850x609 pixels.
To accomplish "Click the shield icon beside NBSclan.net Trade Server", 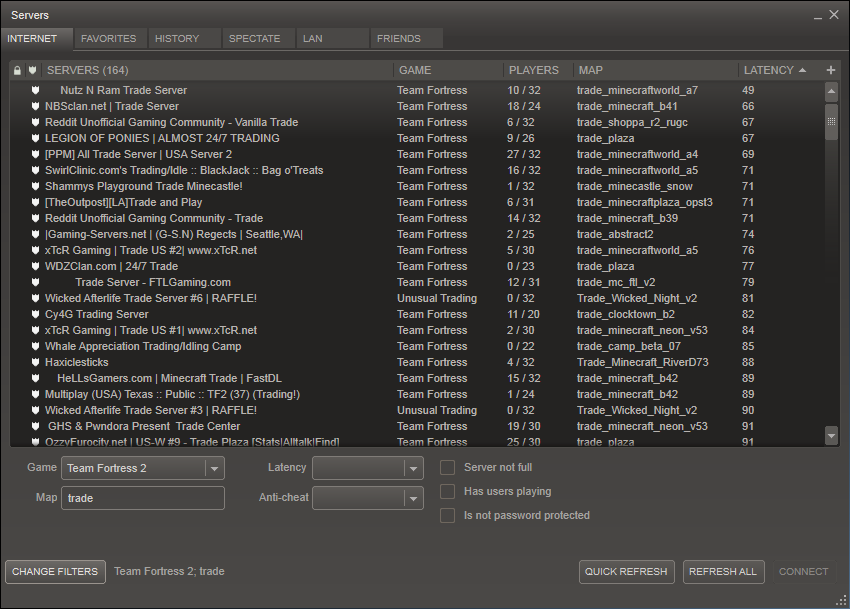I will pyautogui.click(x=35, y=106).
